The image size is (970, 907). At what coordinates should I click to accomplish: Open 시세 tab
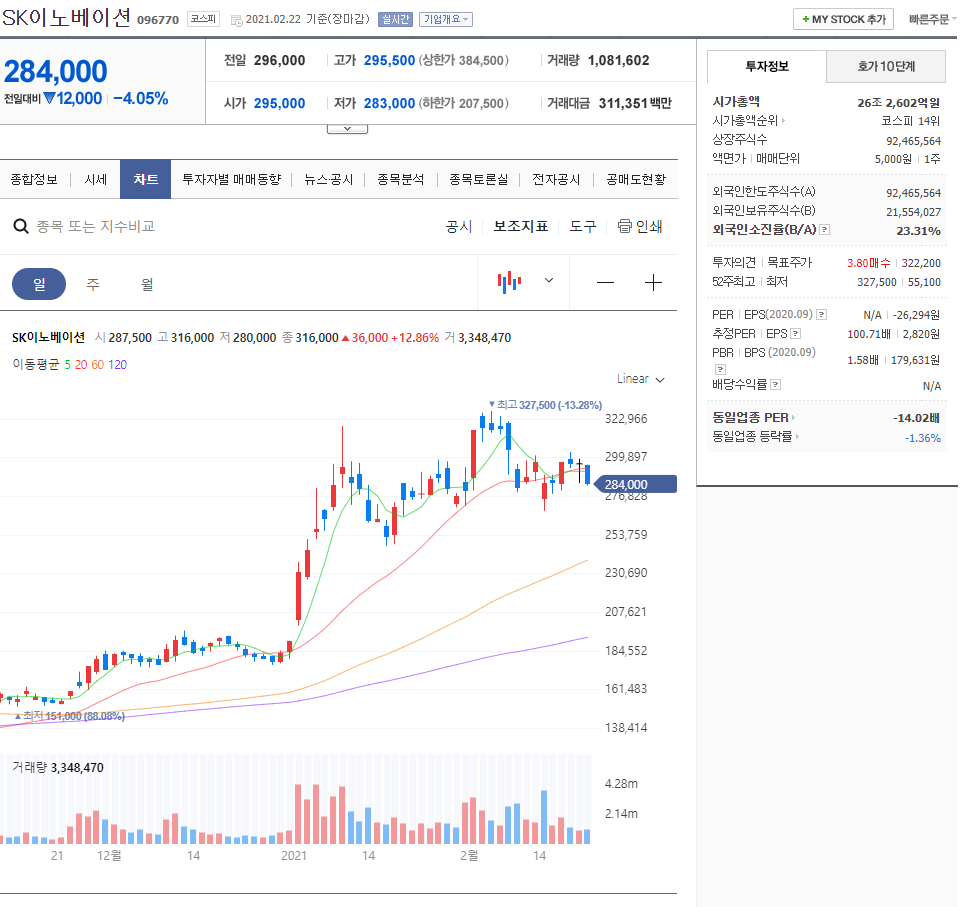[x=95, y=179]
